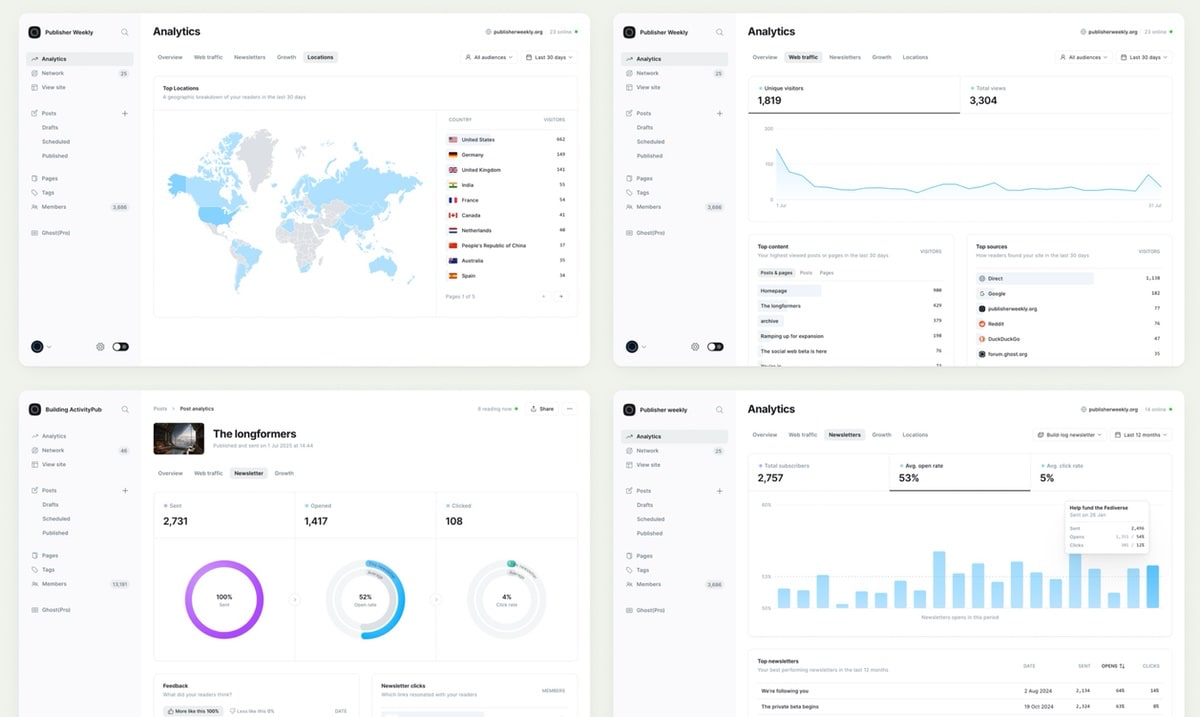Click the three-dots menu beside Share
1200x717 pixels.
(570, 409)
